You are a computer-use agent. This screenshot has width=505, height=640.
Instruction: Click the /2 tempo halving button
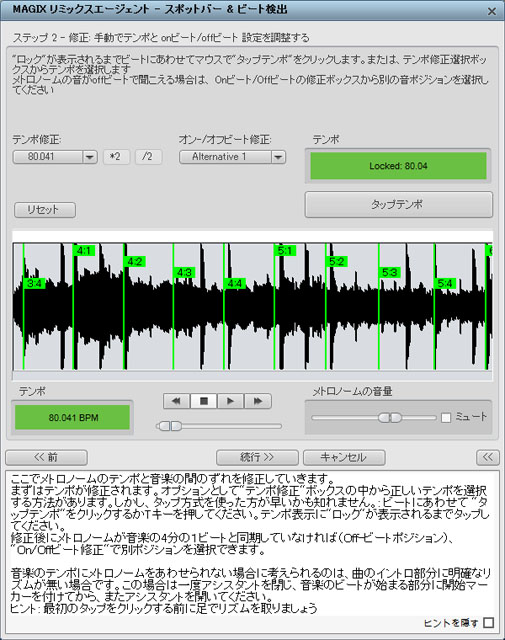tap(148, 156)
